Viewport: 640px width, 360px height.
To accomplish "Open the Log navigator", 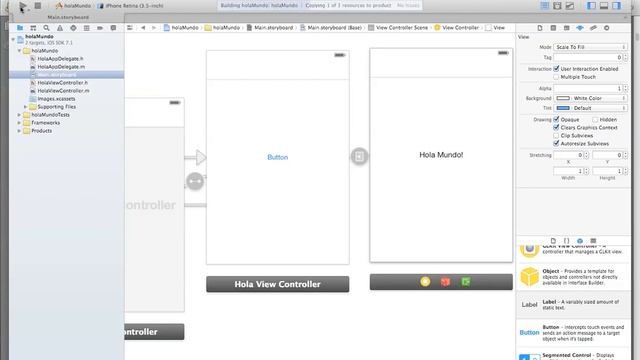I will [113, 28].
